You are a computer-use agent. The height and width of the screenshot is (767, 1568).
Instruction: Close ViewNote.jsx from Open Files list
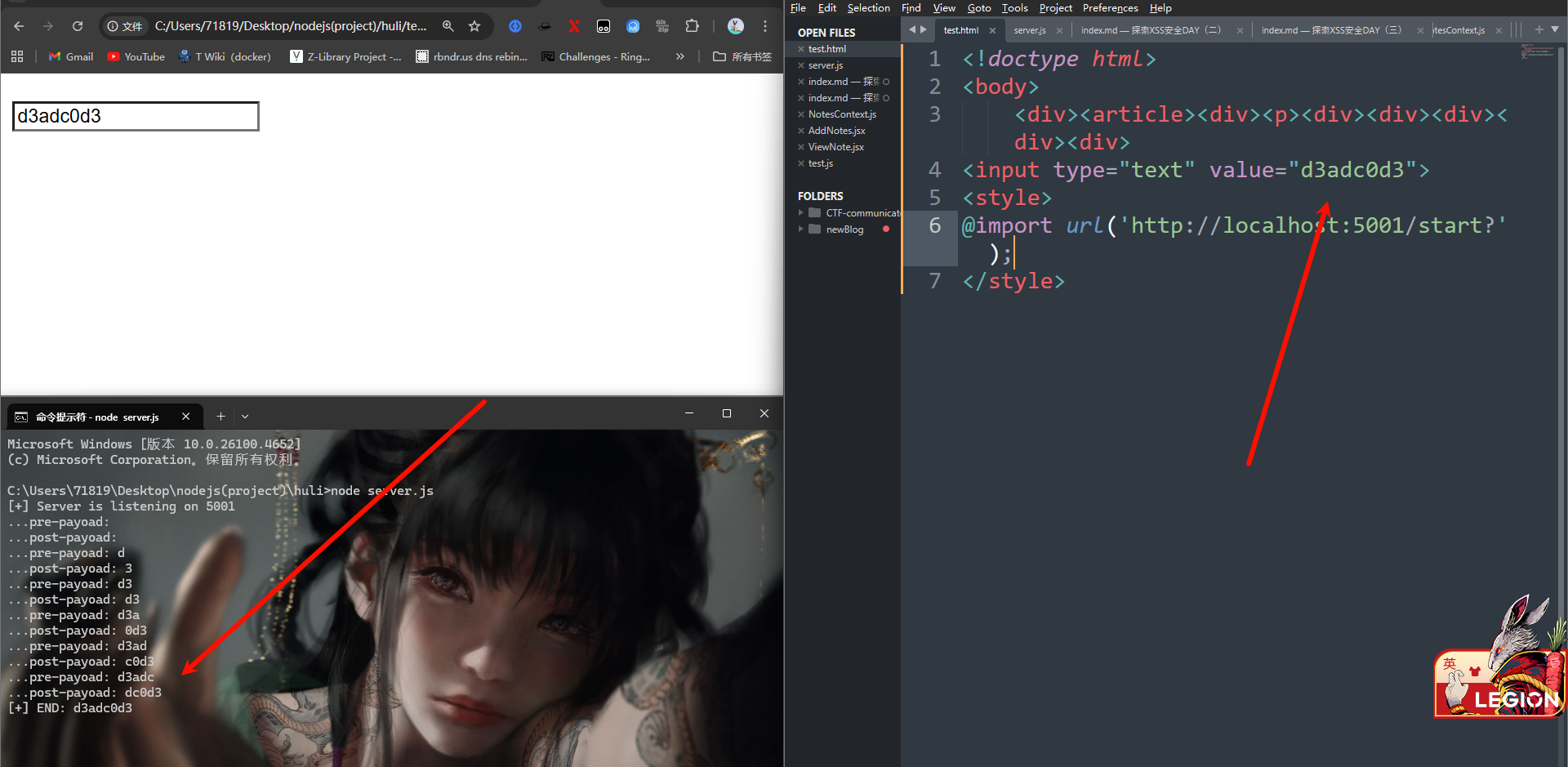pyautogui.click(x=801, y=147)
